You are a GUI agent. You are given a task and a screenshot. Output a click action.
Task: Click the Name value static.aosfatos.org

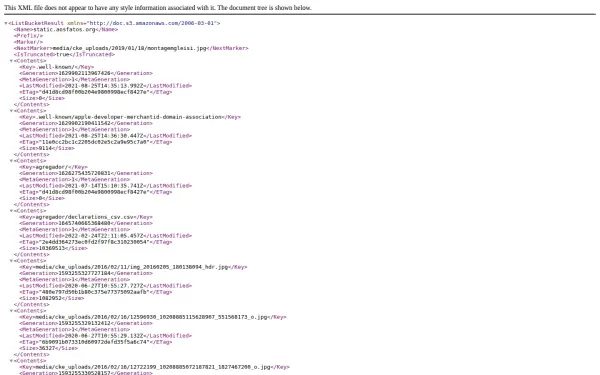tap(64, 29)
